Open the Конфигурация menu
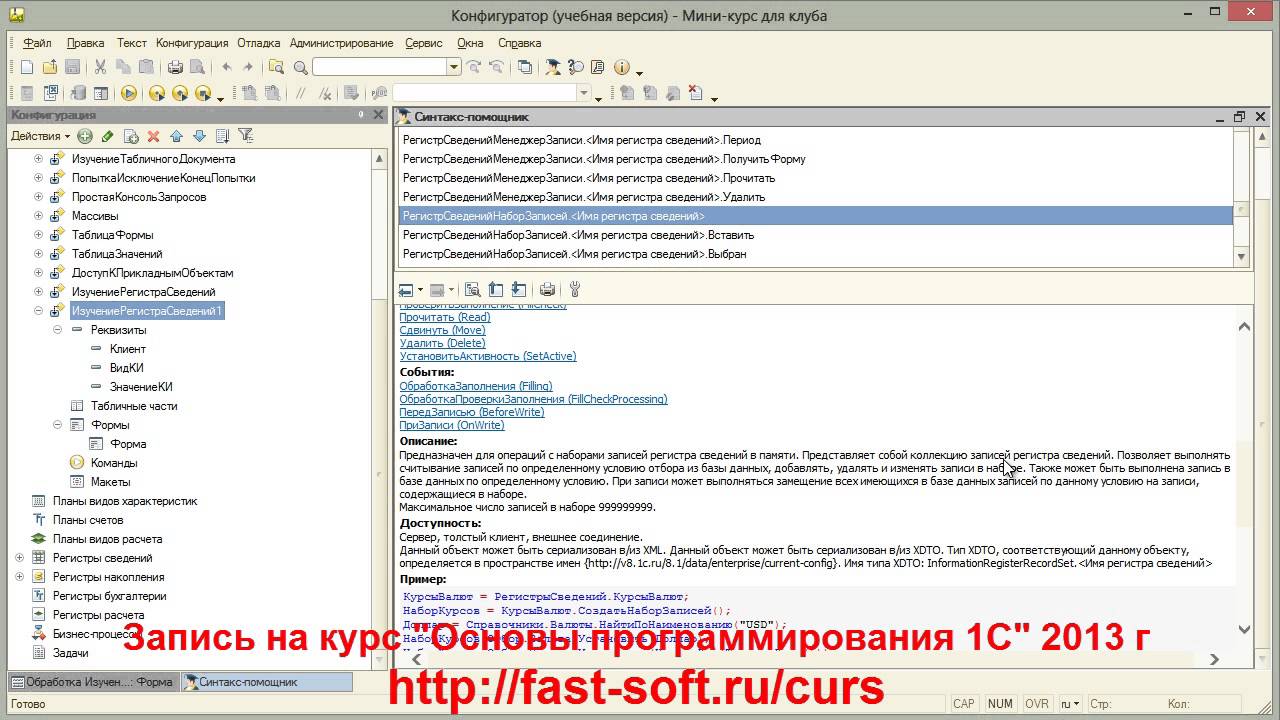 192,43
